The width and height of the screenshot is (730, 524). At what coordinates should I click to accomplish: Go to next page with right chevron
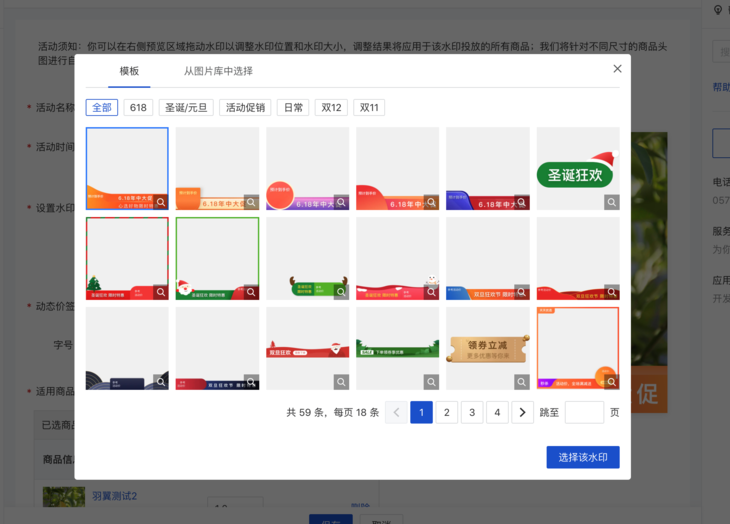point(522,412)
